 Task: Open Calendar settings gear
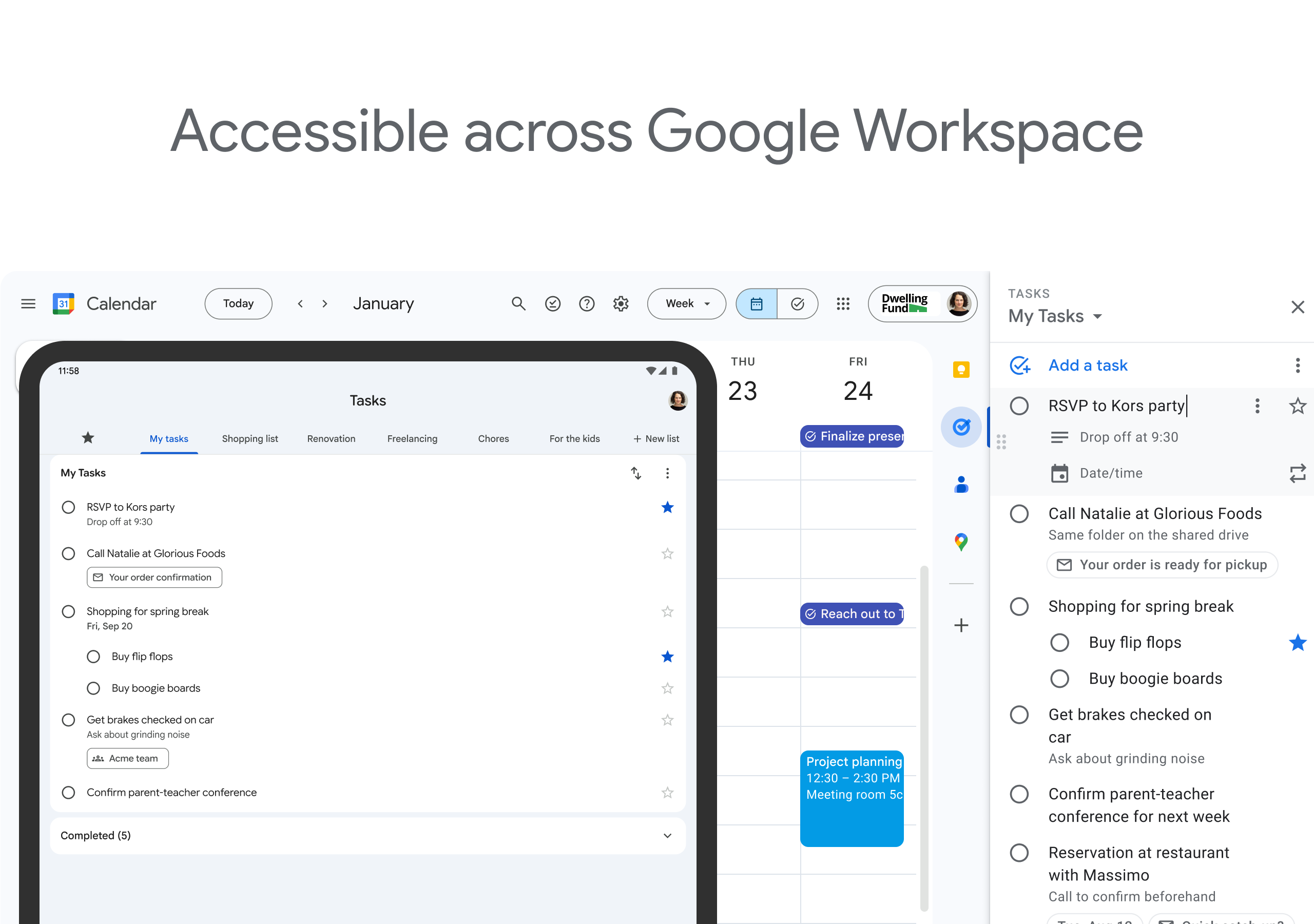[x=621, y=303]
